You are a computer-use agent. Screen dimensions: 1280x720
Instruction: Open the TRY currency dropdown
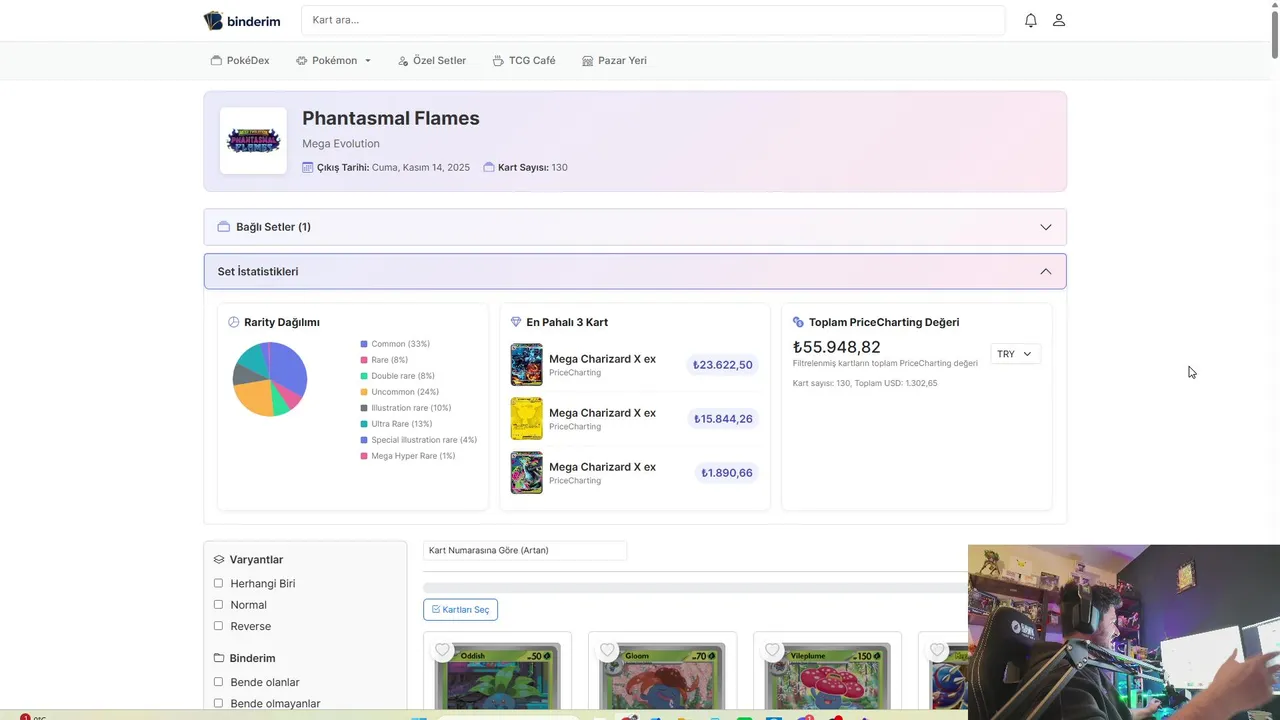tap(1015, 354)
